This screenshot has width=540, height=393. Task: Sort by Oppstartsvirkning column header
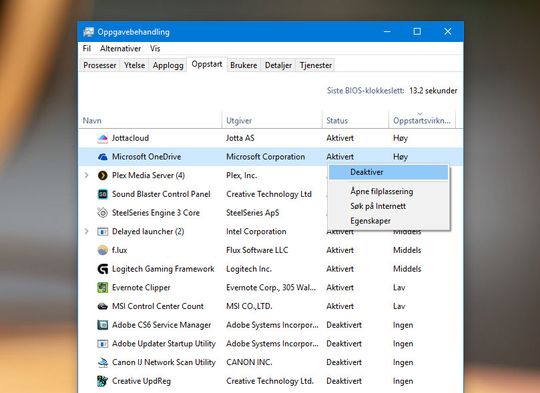(422, 121)
